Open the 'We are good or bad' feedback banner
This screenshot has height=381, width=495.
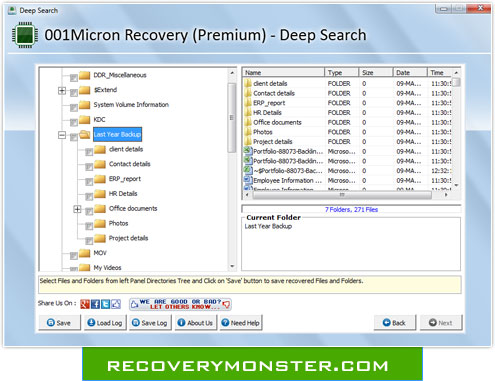pos(180,304)
